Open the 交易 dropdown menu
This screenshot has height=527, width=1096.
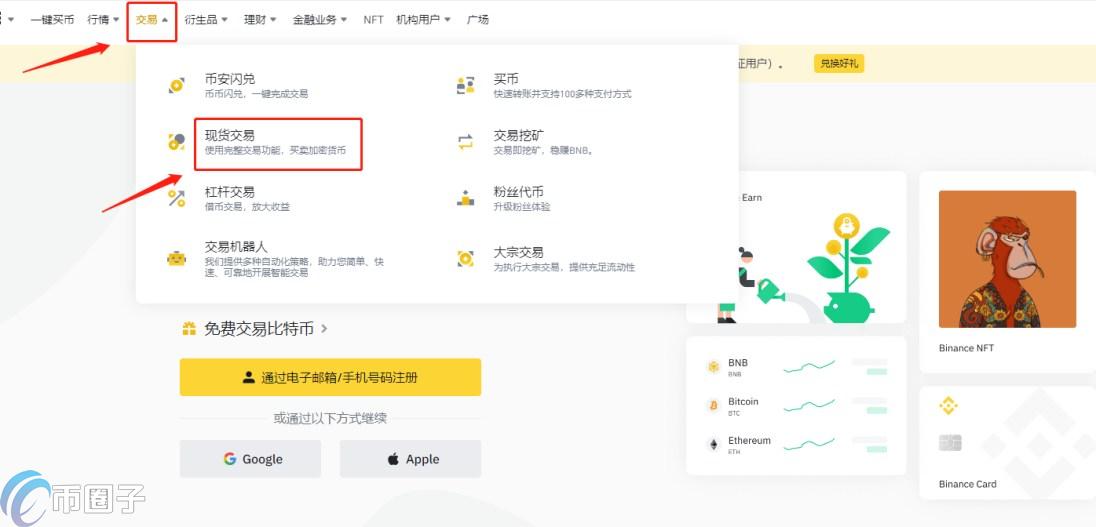coord(152,20)
